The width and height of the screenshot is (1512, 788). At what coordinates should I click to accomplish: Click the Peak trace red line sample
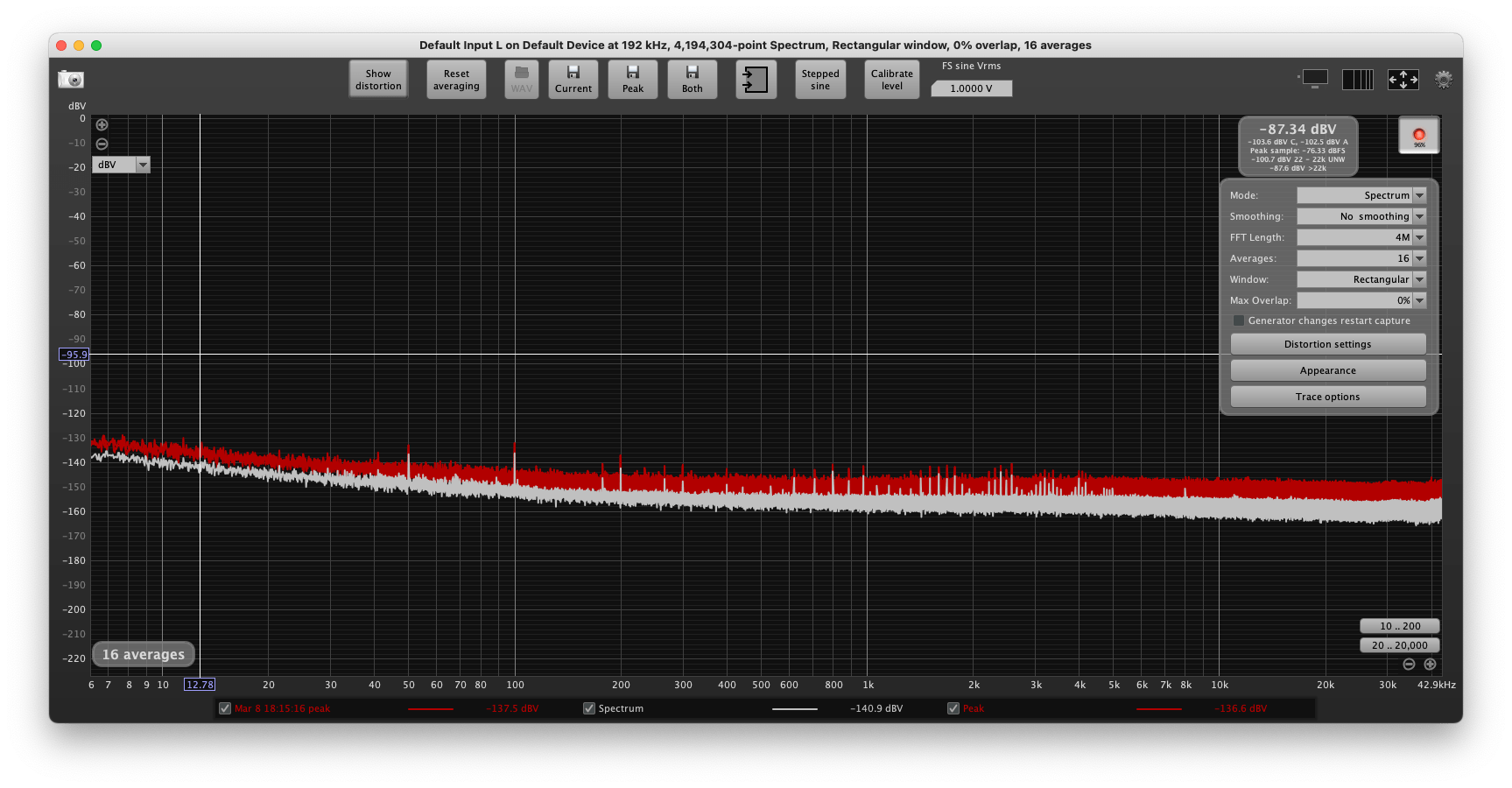click(x=1158, y=709)
